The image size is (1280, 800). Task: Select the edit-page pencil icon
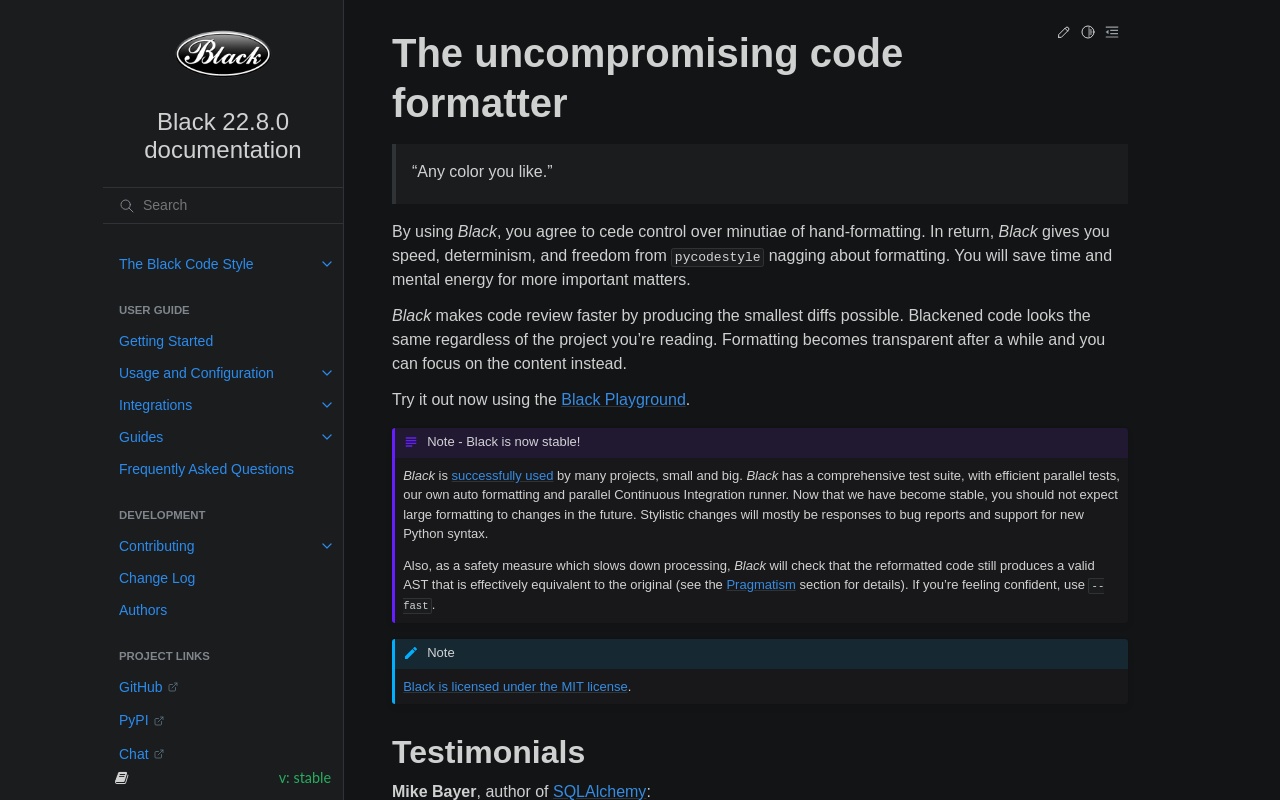tap(1063, 32)
